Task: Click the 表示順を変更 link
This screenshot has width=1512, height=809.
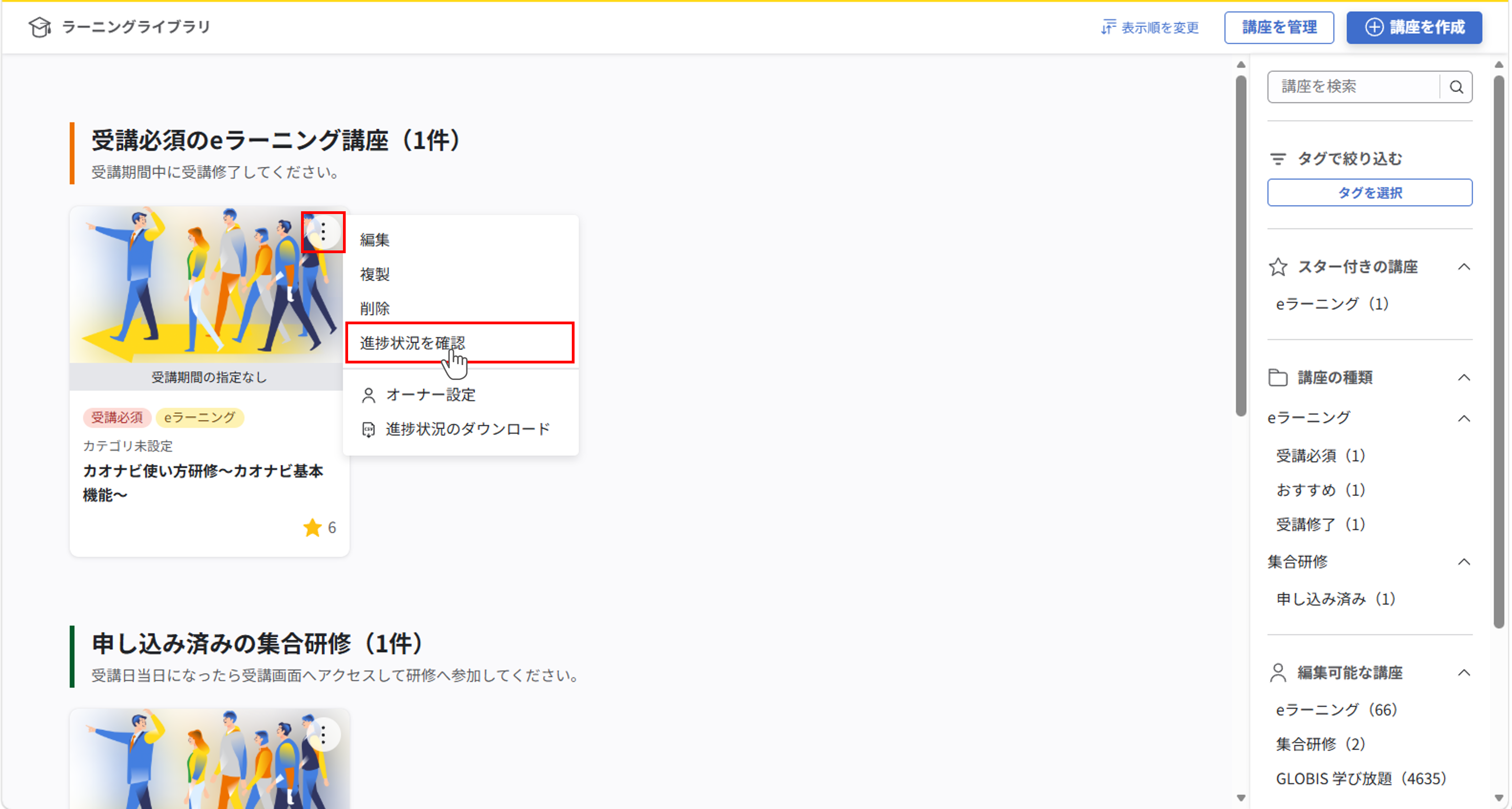Action: 1149,27
